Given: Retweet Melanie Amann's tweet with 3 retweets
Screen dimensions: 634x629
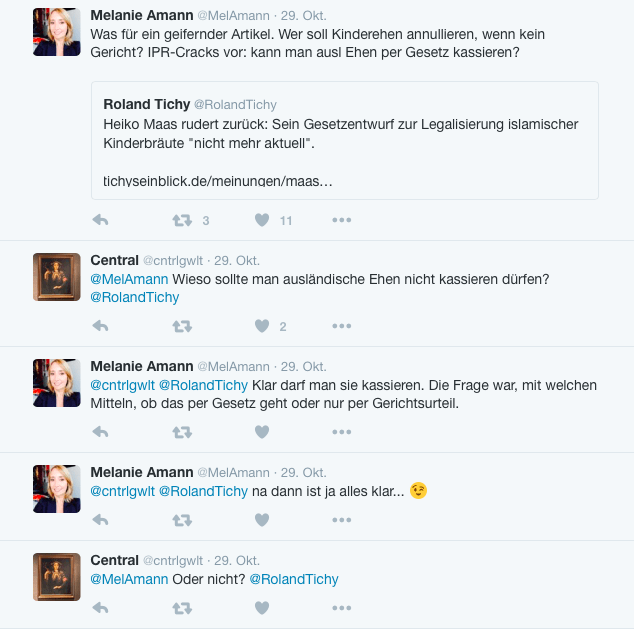Looking at the screenshot, I should [x=181, y=220].
